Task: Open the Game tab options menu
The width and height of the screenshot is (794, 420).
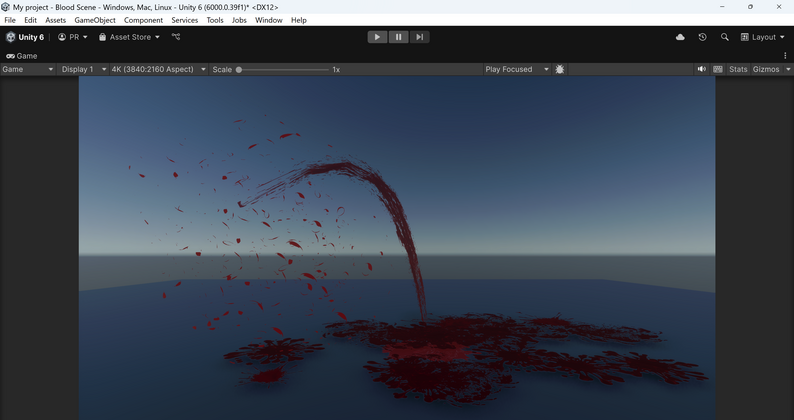Action: [785, 56]
